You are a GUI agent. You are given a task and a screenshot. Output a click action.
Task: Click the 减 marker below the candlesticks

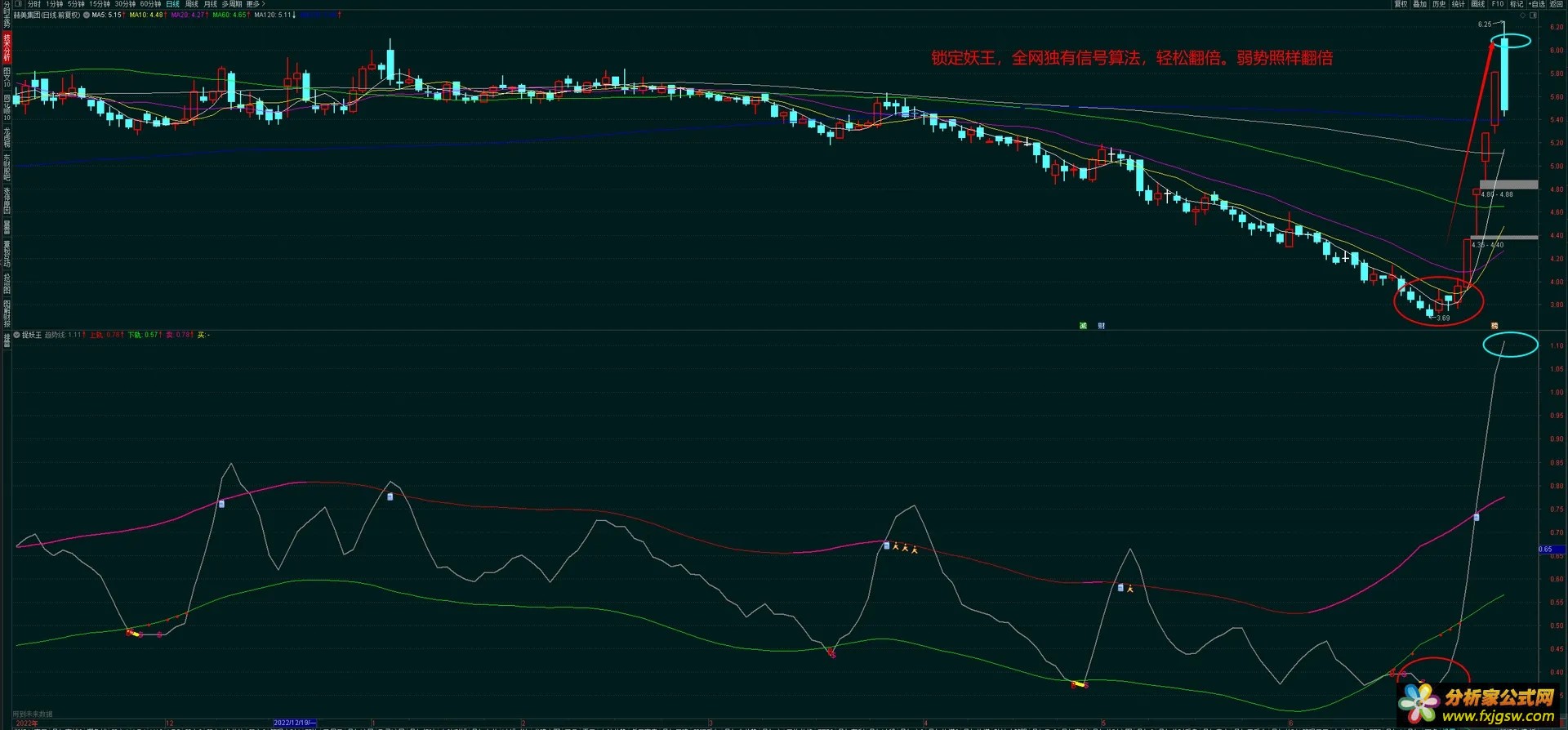point(1084,326)
